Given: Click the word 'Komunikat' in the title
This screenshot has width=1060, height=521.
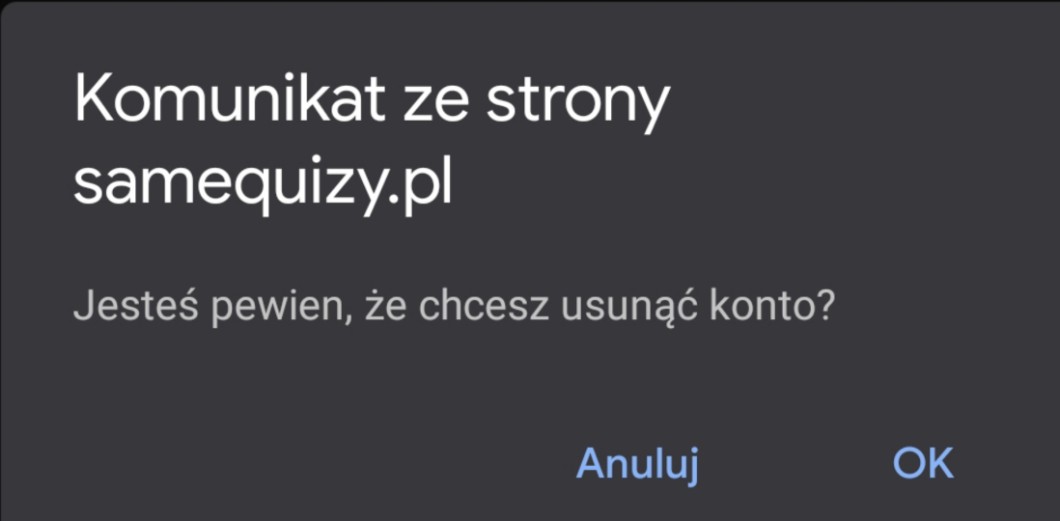Looking at the screenshot, I should (x=229, y=99).
